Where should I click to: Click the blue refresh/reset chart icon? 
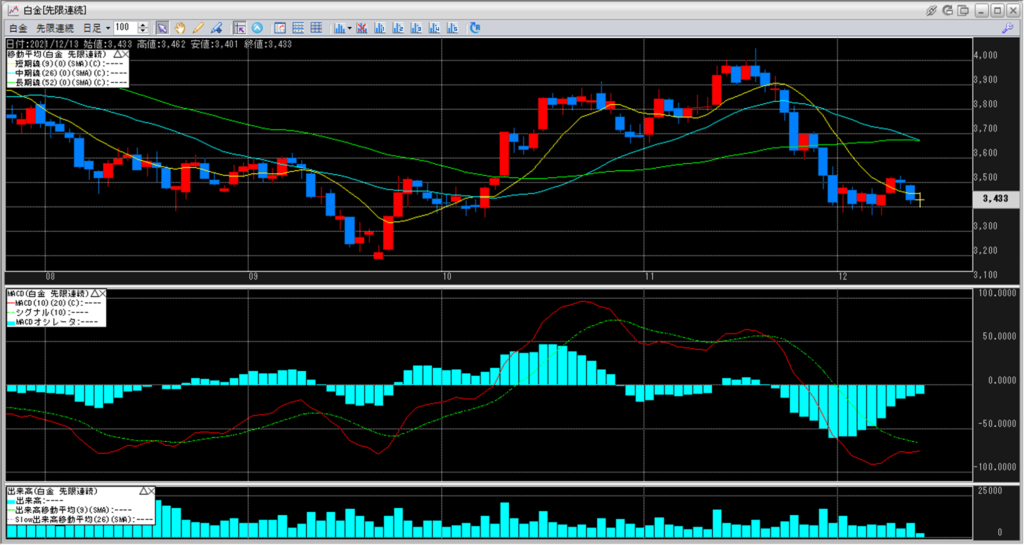click(x=475, y=28)
